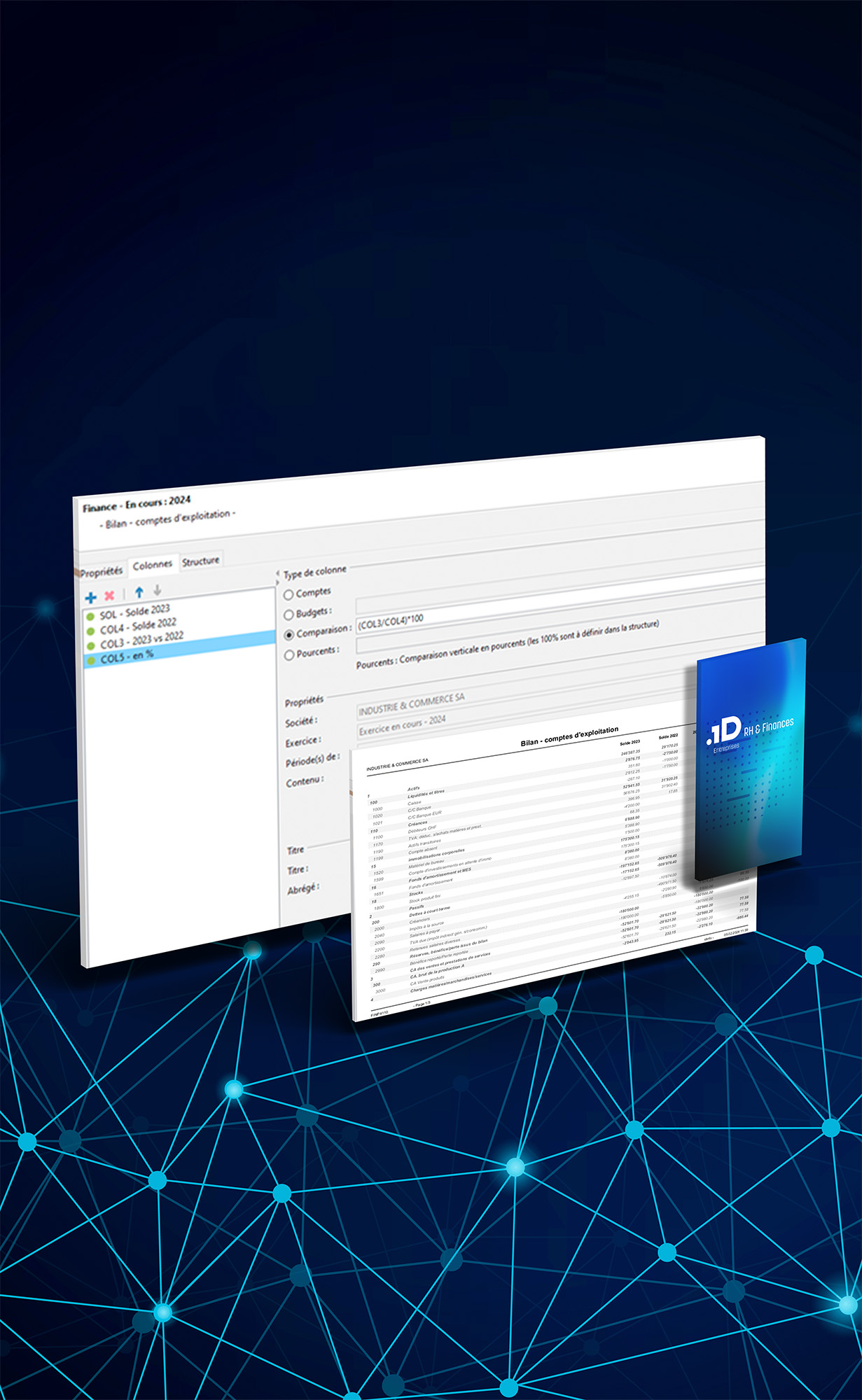The width and height of the screenshot is (862, 1400).
Task: Click the red X delete column icon
Action: click(x=109, y=595)
